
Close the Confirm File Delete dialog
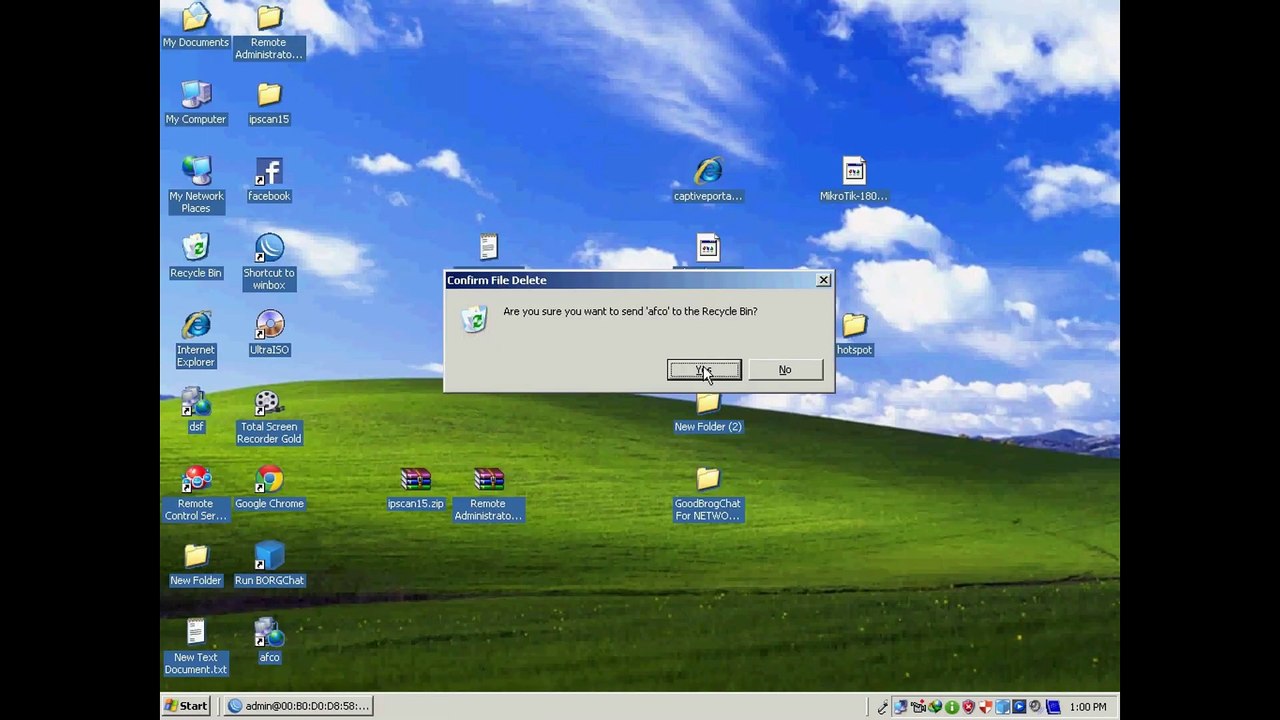pyautogui.click(x=823, y=280)
